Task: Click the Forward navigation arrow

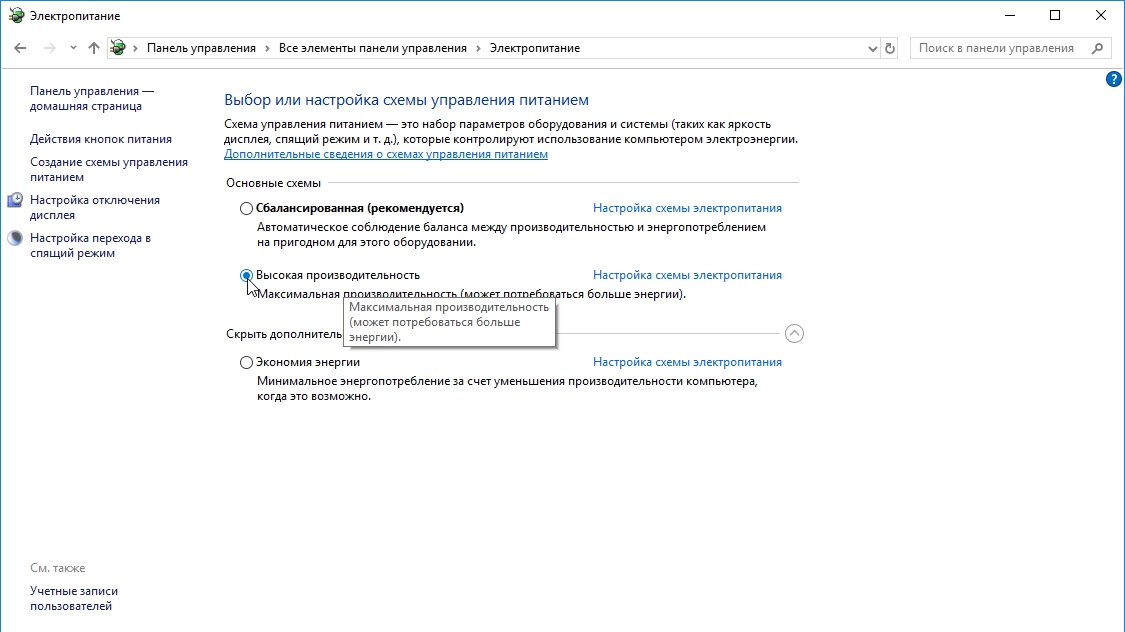Action: (x=50, y=48)
